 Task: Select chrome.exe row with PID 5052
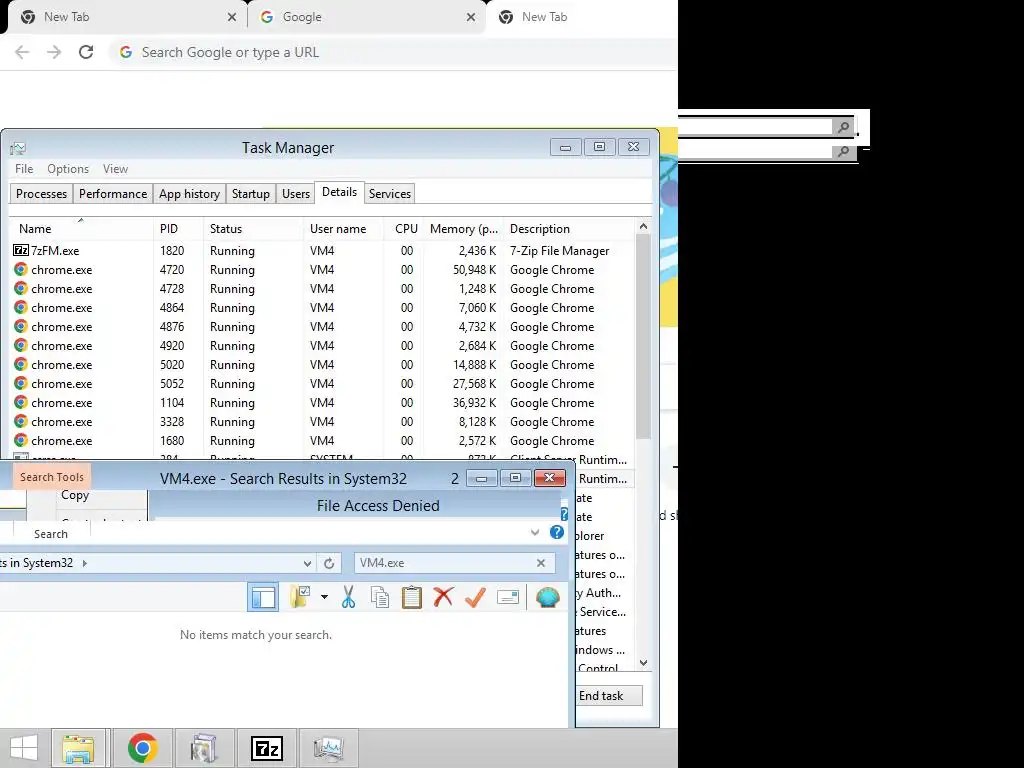pos(322,384)
